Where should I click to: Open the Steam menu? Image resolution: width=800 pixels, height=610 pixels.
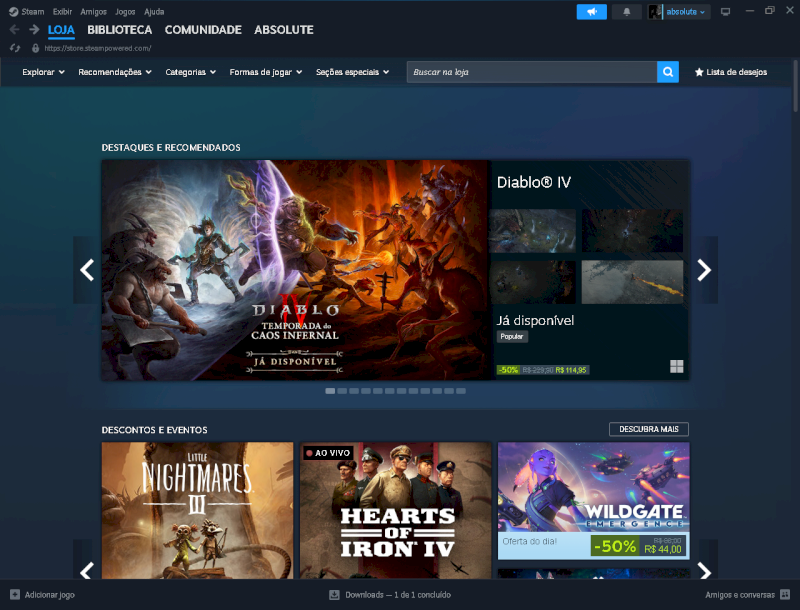33,12
